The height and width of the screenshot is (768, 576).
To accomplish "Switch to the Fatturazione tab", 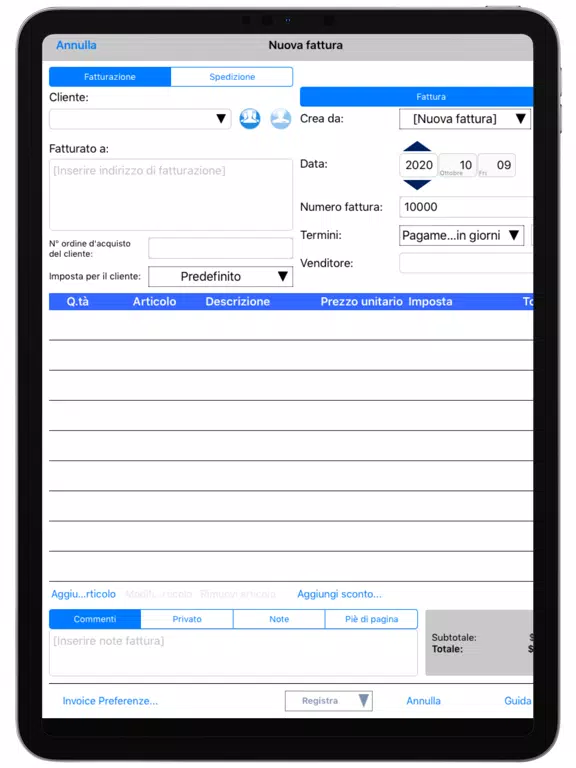I will coord(110,77).
